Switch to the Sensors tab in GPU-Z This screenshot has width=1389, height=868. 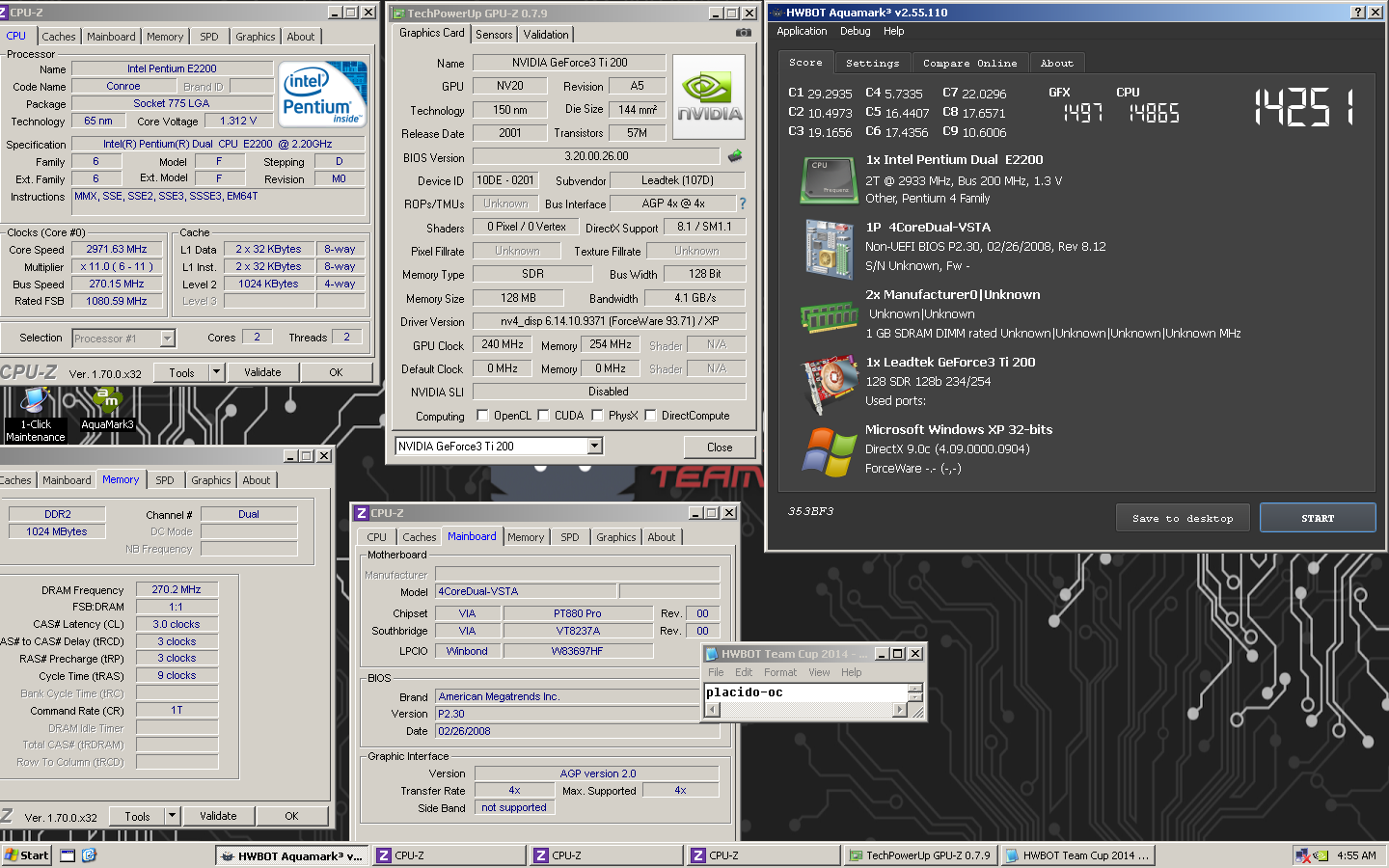(x=494, y=35)
